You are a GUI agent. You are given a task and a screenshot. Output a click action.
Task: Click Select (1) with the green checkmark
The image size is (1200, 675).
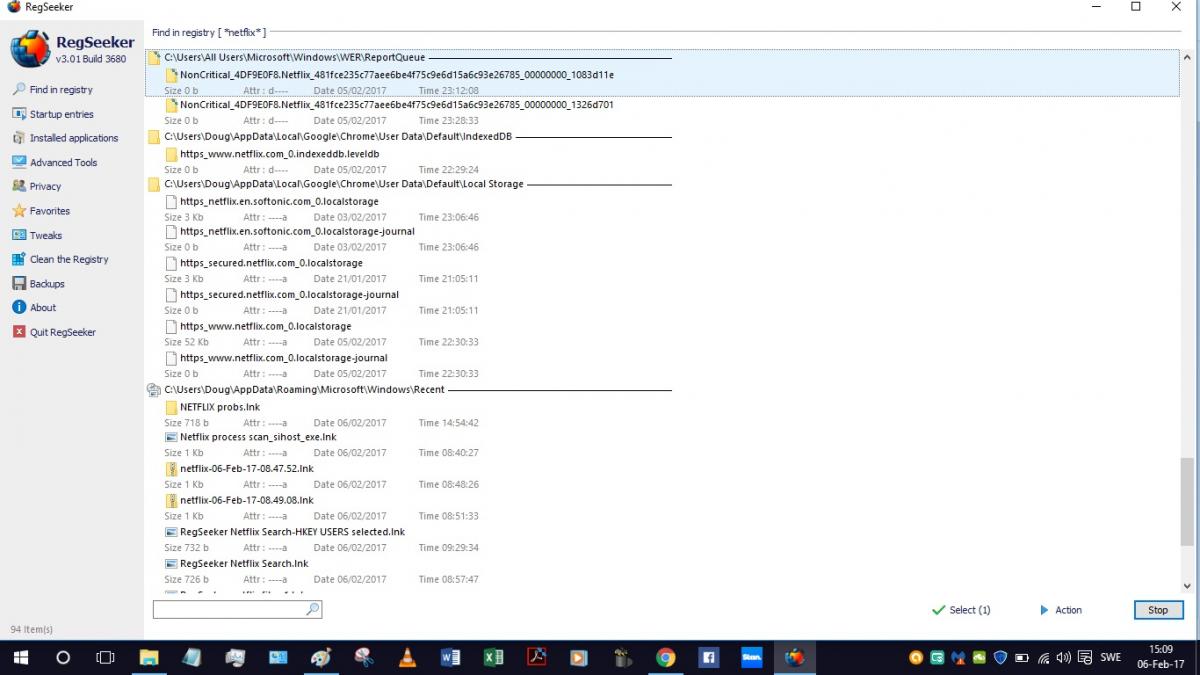click(x=961, y=610)
